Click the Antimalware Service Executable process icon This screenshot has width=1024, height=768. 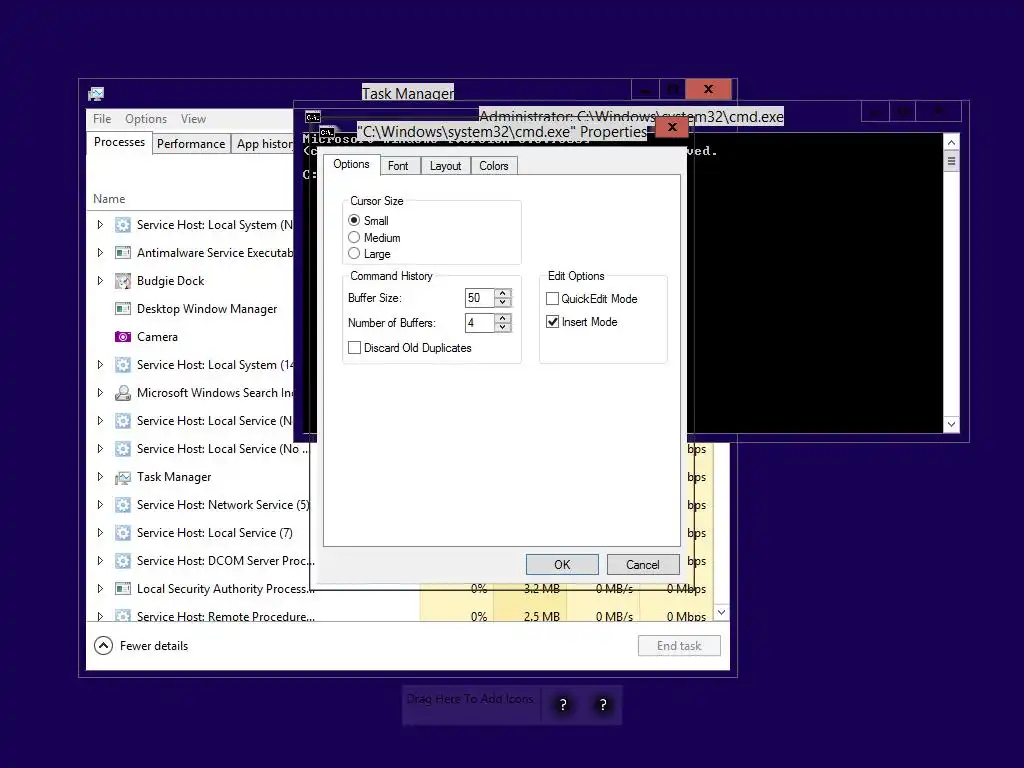123,253
